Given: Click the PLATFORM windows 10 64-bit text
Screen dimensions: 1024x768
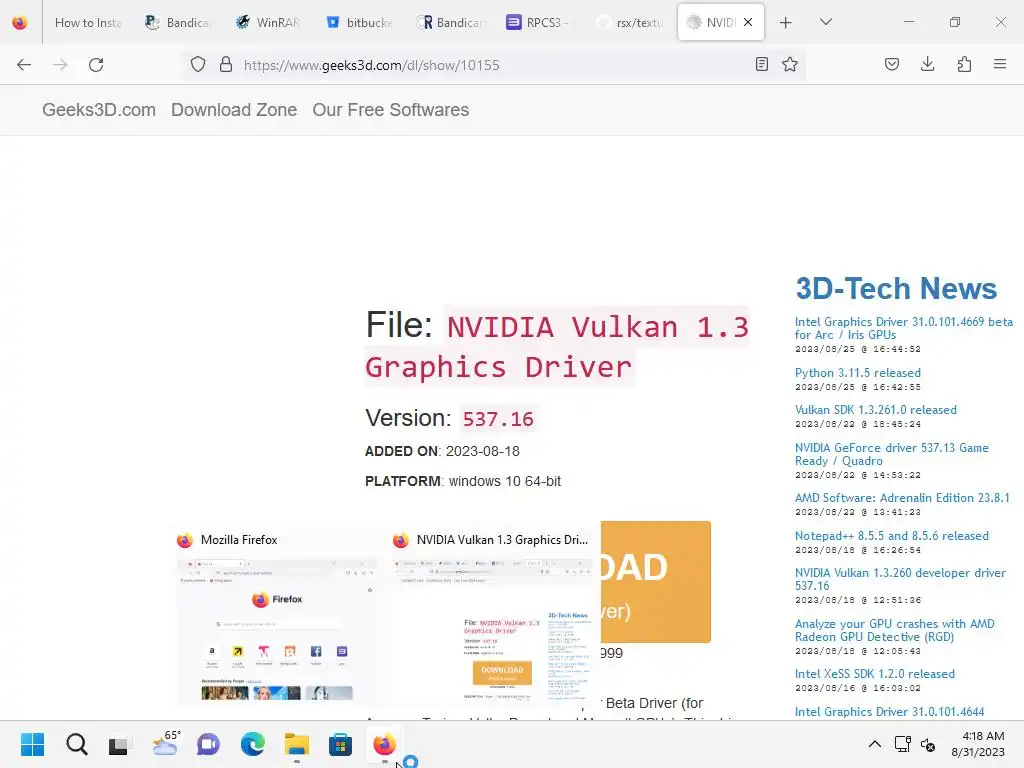Looking at the screenshot, I should (x=462, y=481).
